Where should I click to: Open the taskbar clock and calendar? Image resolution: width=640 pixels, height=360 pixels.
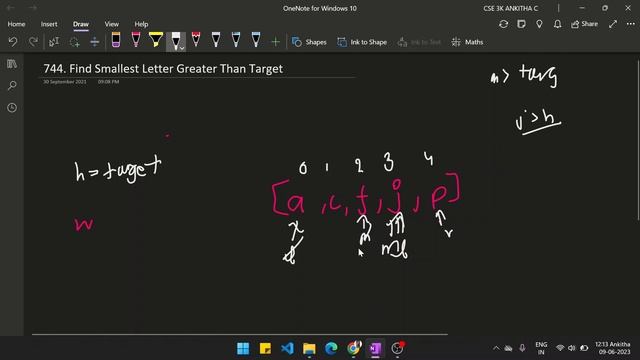[613, 348]
